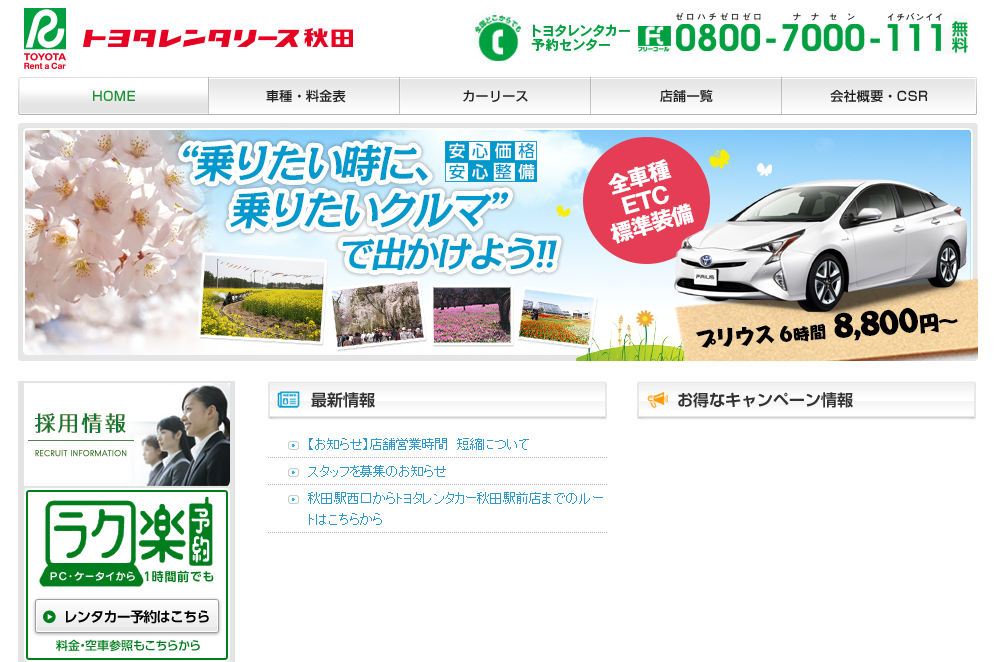Screen dimensions: 1000x662
Task: Click the red 全車種ETC標準装備 badge
Action: (647, 200)
